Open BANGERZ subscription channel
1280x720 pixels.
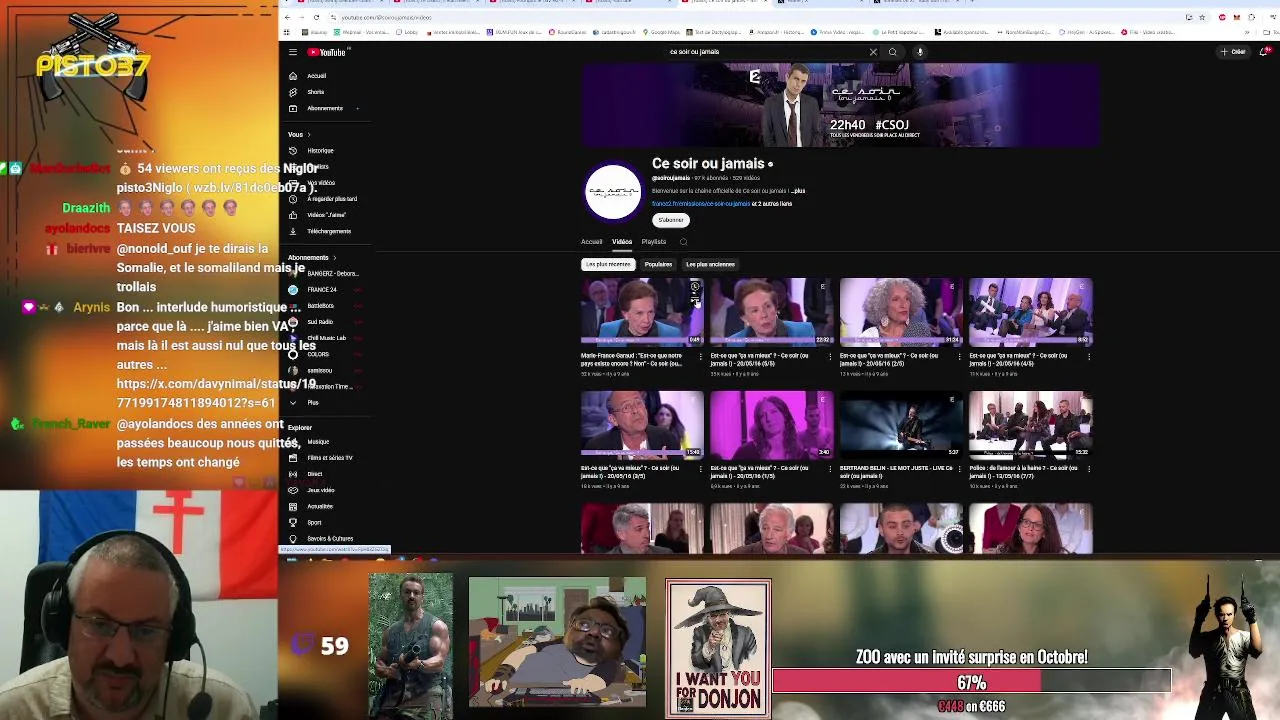(x=325, y=274)
